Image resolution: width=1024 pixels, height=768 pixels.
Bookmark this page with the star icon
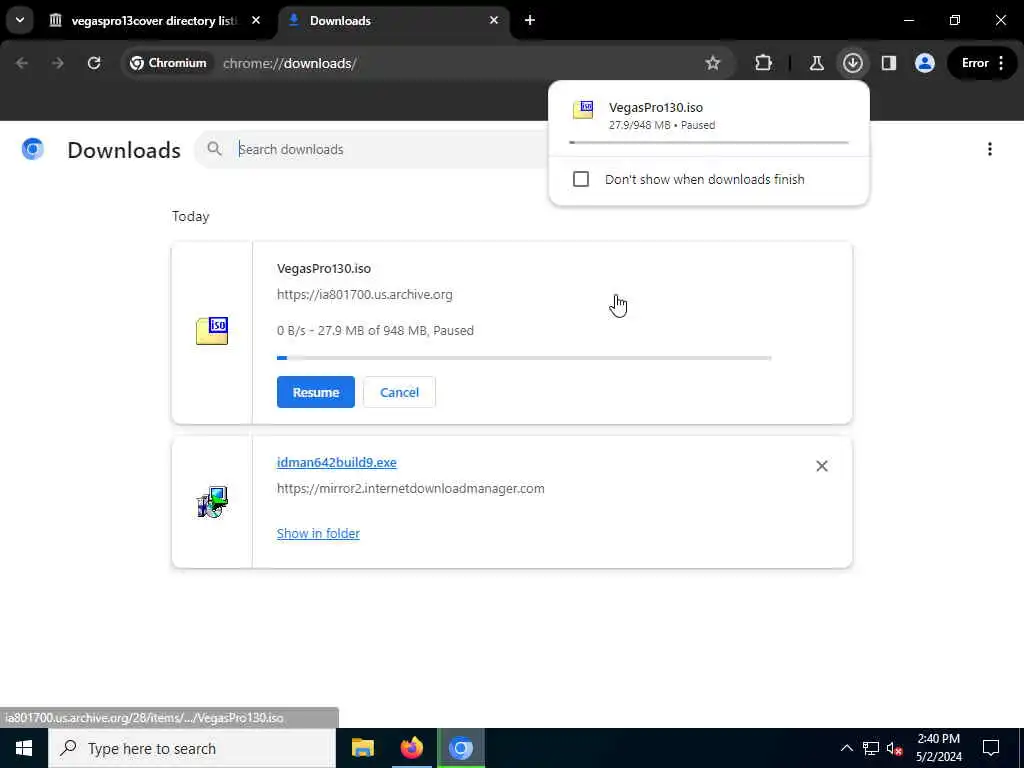click(x=712, y=63)
